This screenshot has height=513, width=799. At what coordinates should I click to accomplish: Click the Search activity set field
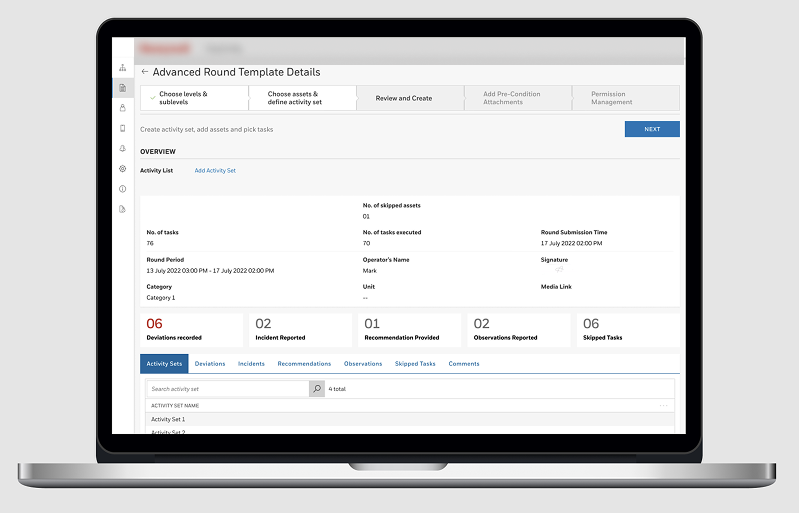point(227,388)
